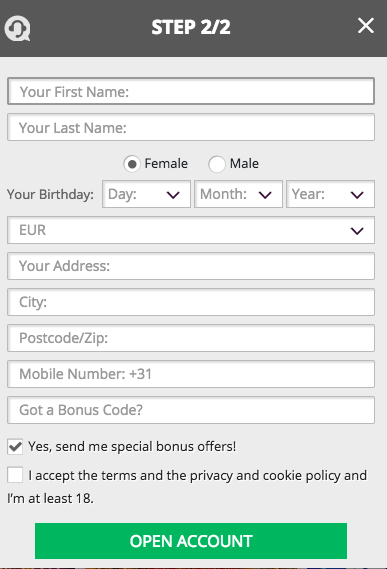387x569 pixels.
Task: Open the birthday Day dropdown
Action: (146, 194)
